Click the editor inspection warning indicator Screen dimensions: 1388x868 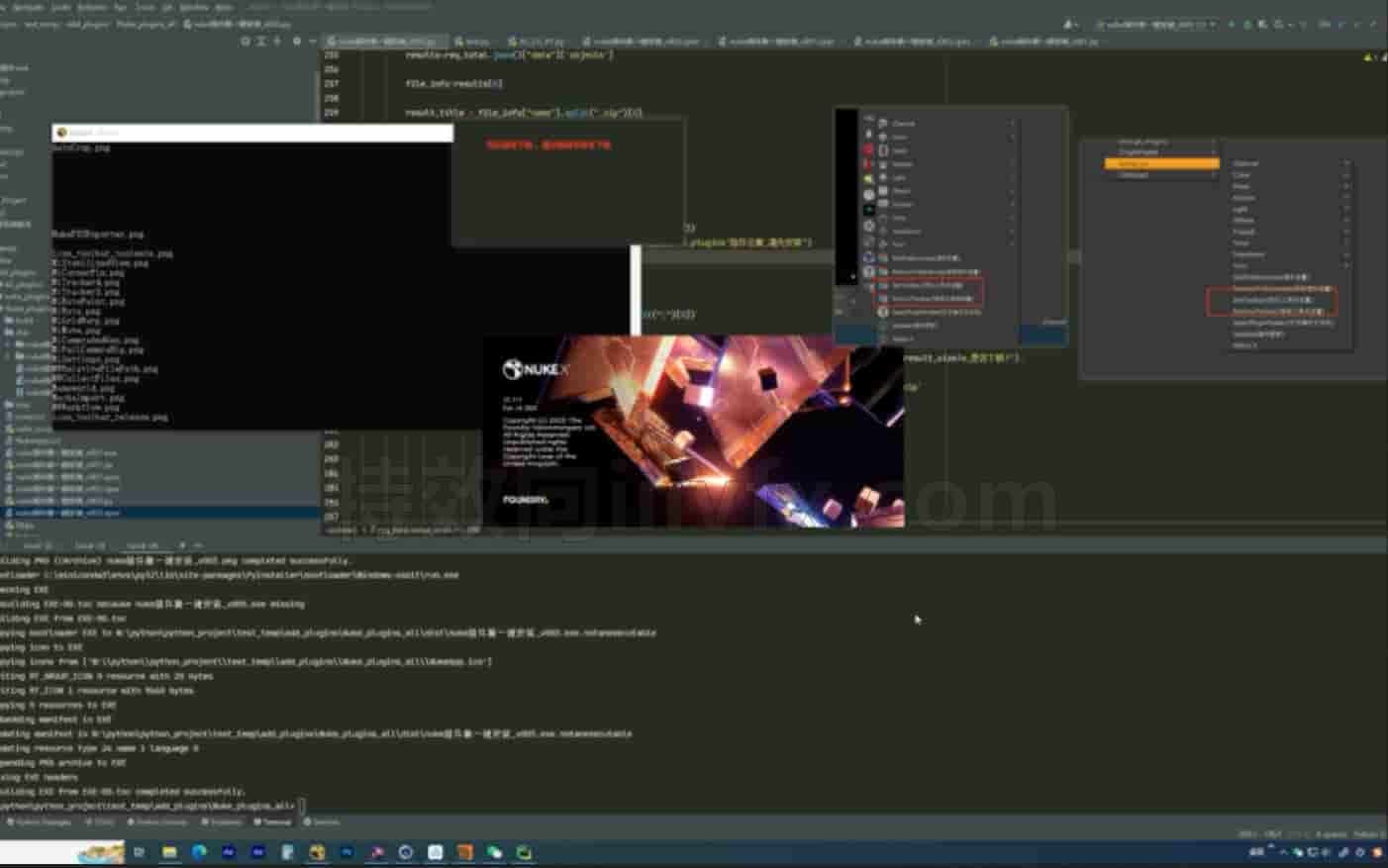[1371, 57]
